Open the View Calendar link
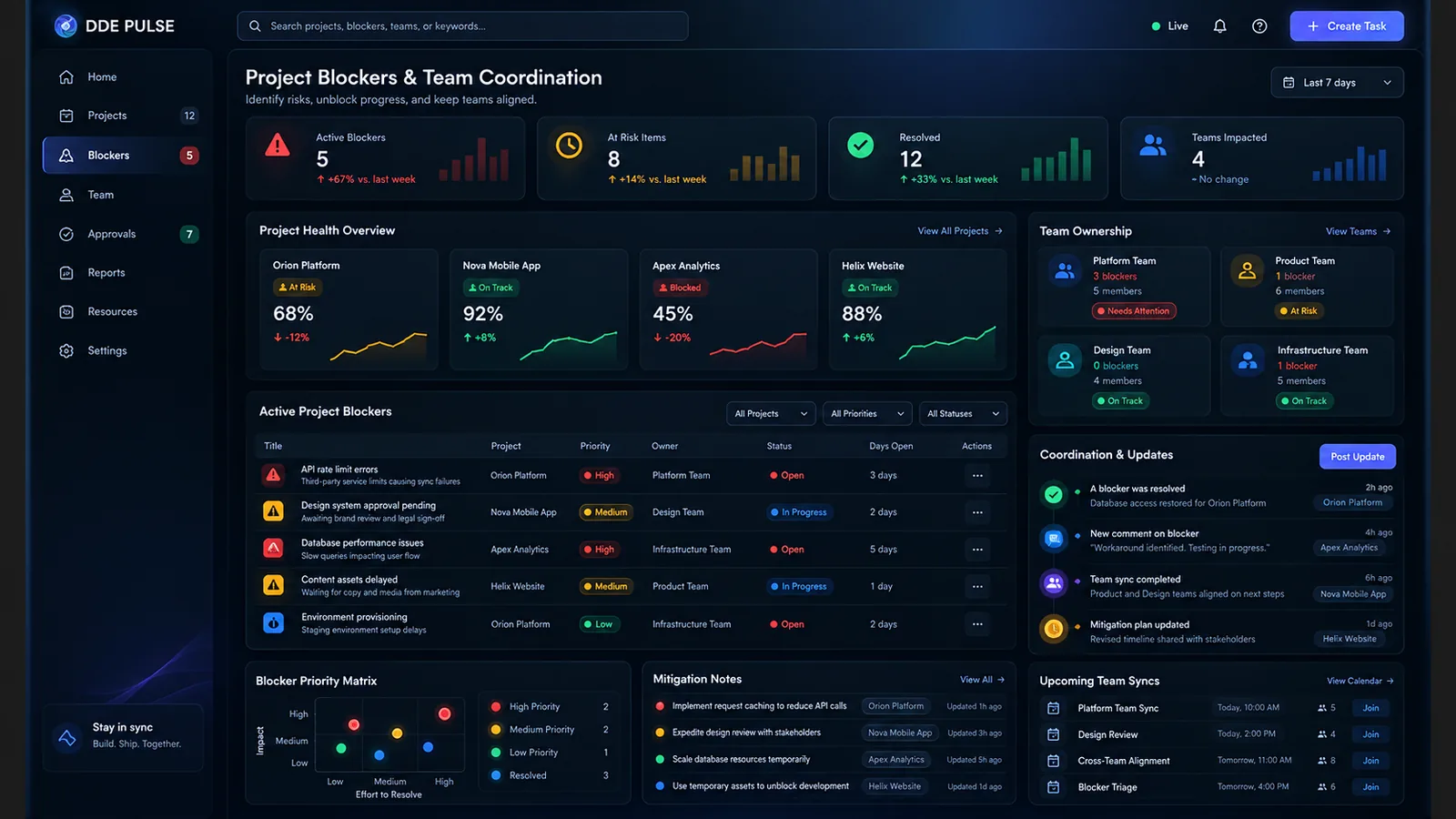The height and width of the screenshot is (819, 1456). click(1360, 681)
